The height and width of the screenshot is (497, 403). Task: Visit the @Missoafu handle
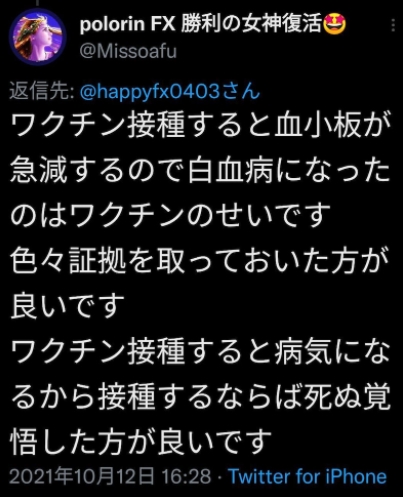[128, 52]
